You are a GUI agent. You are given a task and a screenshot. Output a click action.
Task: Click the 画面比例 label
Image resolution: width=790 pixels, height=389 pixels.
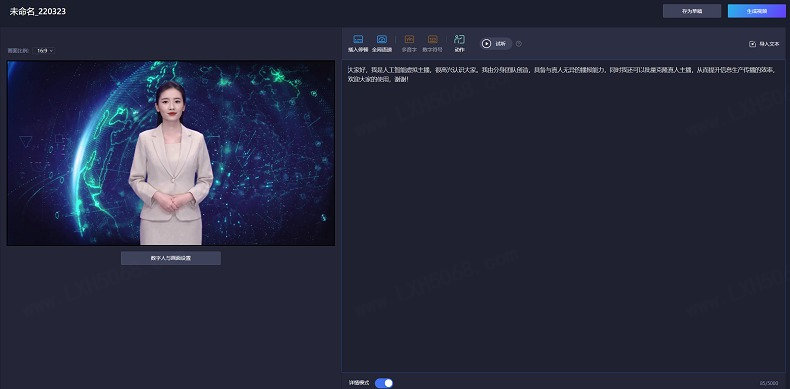[x=19, y=51]
